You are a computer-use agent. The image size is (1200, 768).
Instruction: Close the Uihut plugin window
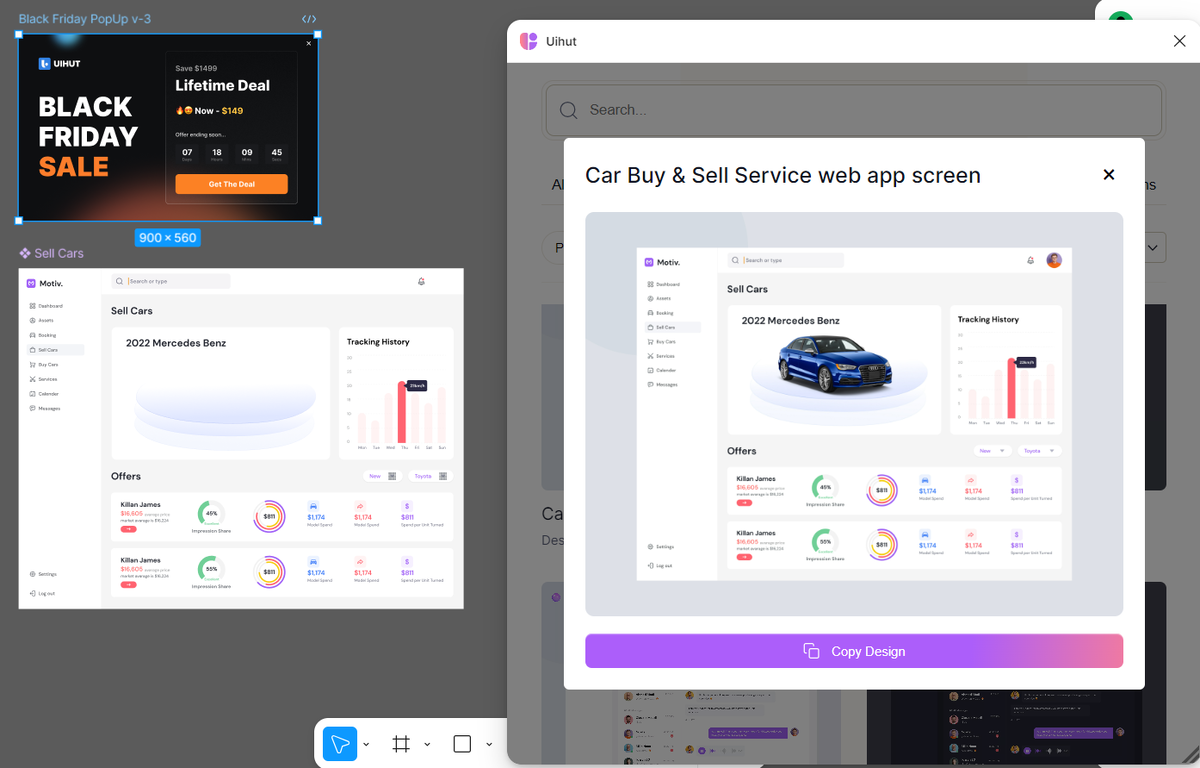(x=1179, y=41)
